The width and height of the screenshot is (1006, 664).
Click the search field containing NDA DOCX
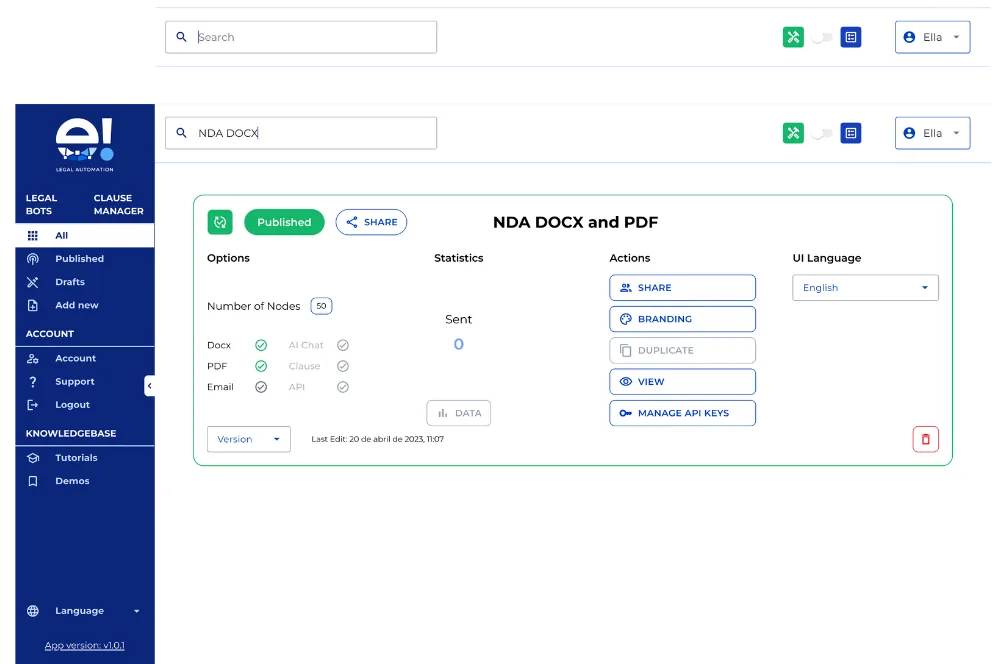[300, 133]
